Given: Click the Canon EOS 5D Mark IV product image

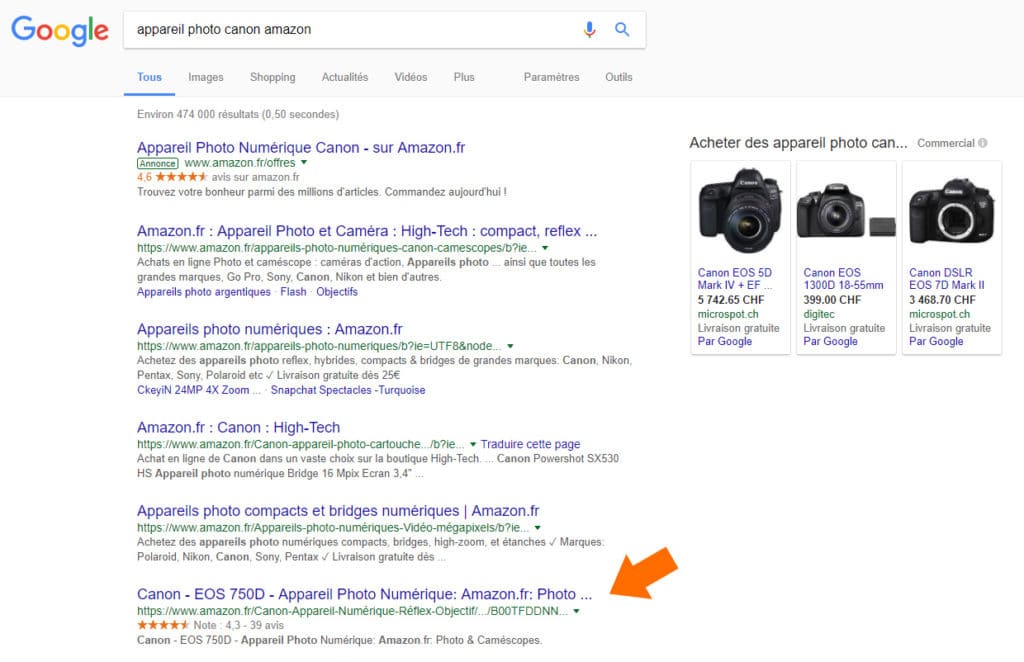Looking at the screenshot, I should [741, 212].
